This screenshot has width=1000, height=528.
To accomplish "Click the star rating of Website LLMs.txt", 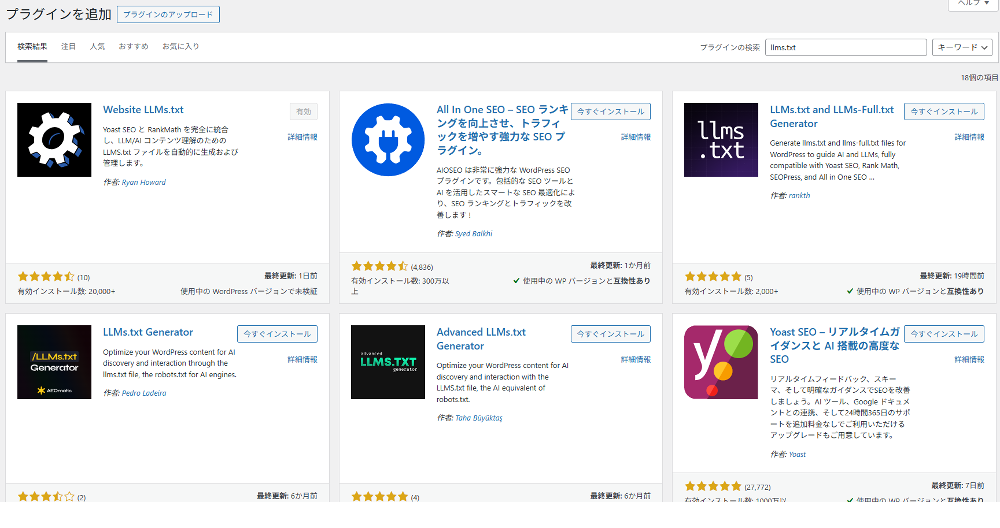I will click(46, 277).
